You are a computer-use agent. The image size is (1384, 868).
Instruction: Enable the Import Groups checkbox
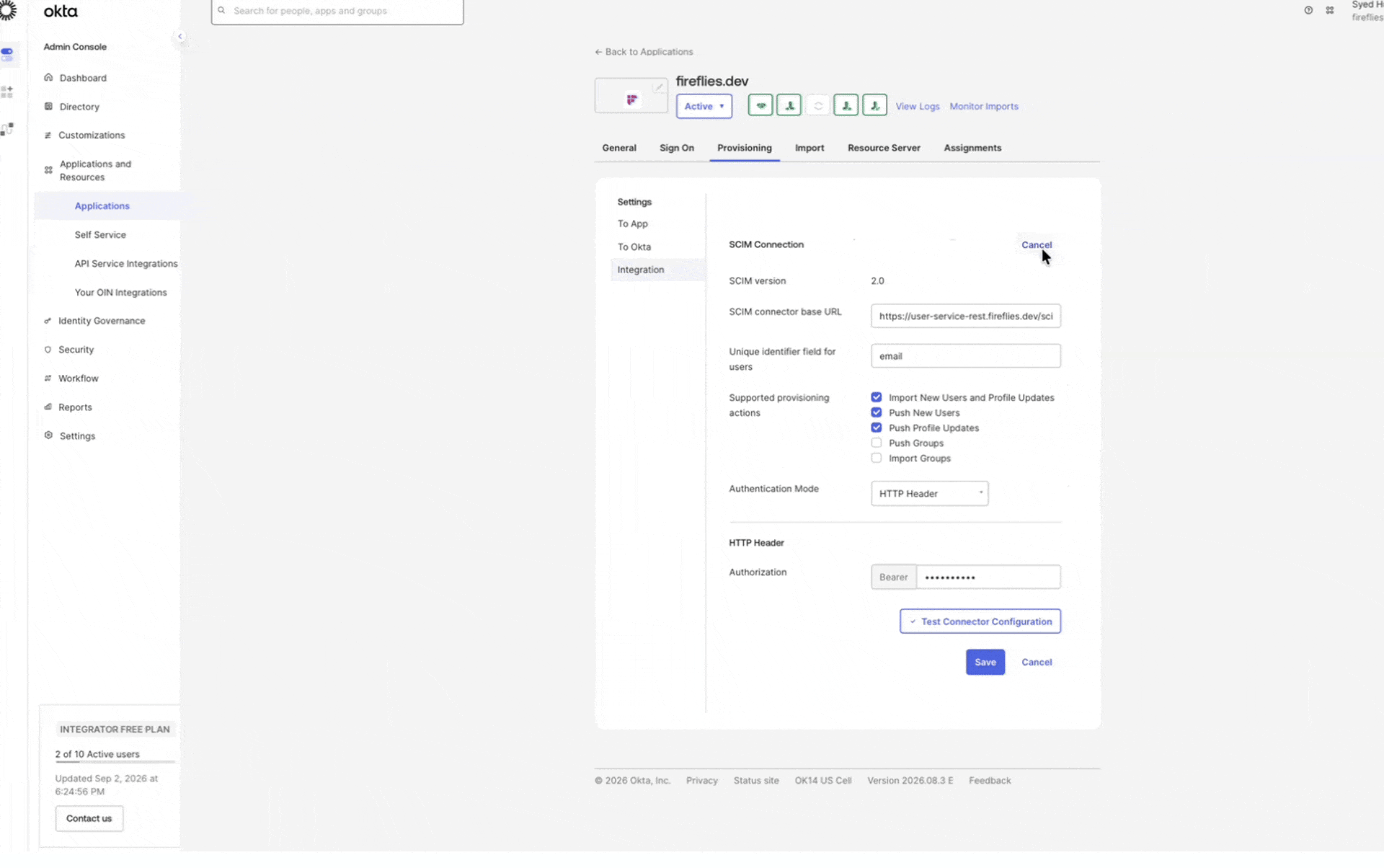pyautogui.click(x=877, y=459)
